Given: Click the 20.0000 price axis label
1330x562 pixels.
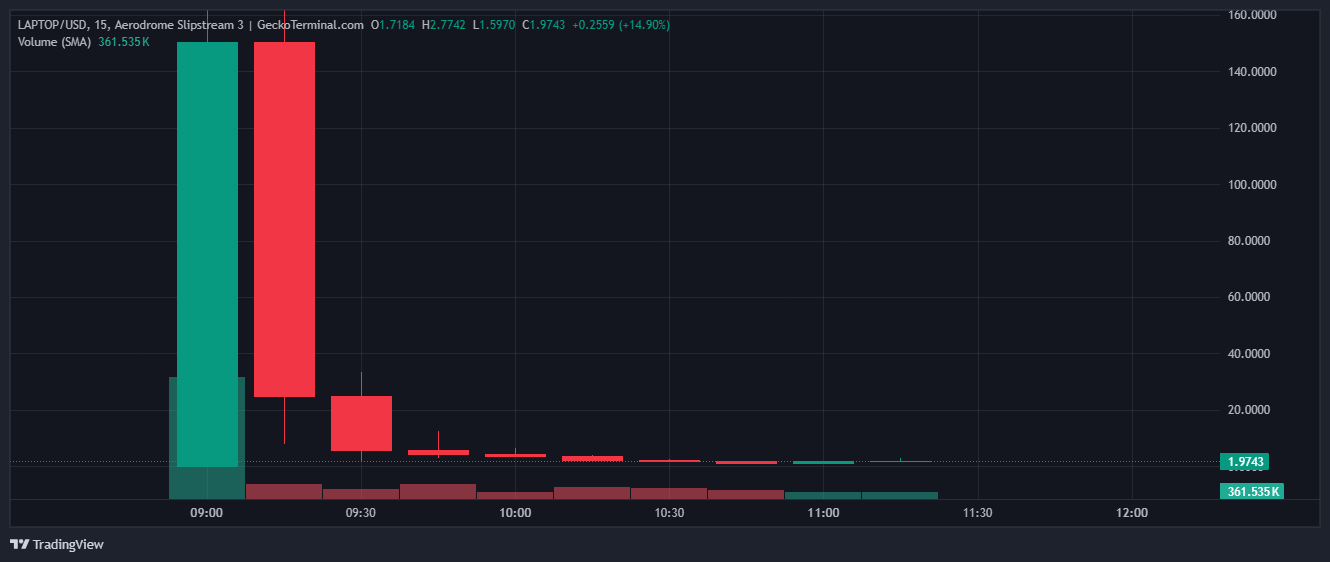Looking at the screenshot, I should coord(1255,410).
